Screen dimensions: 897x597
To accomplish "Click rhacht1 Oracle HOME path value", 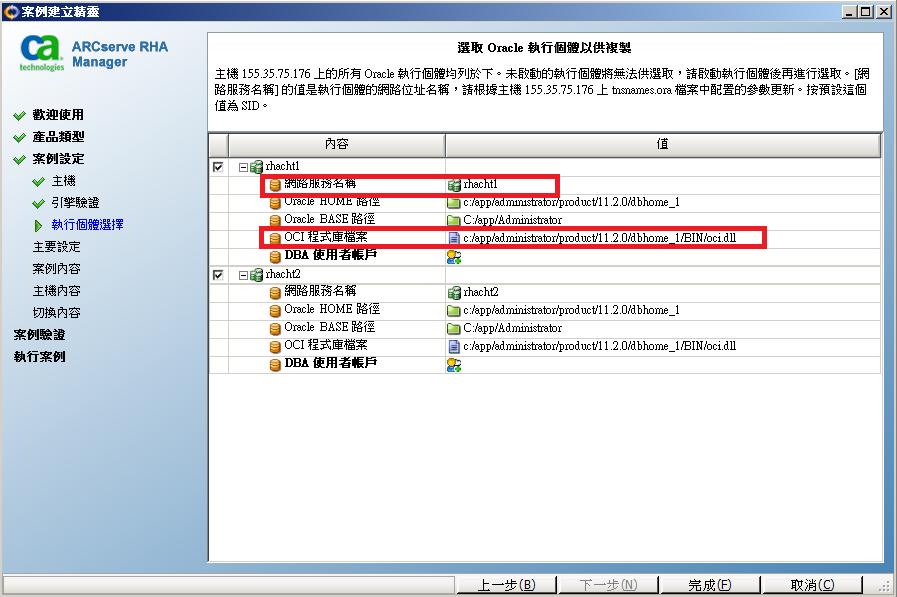I will [571, 202].
